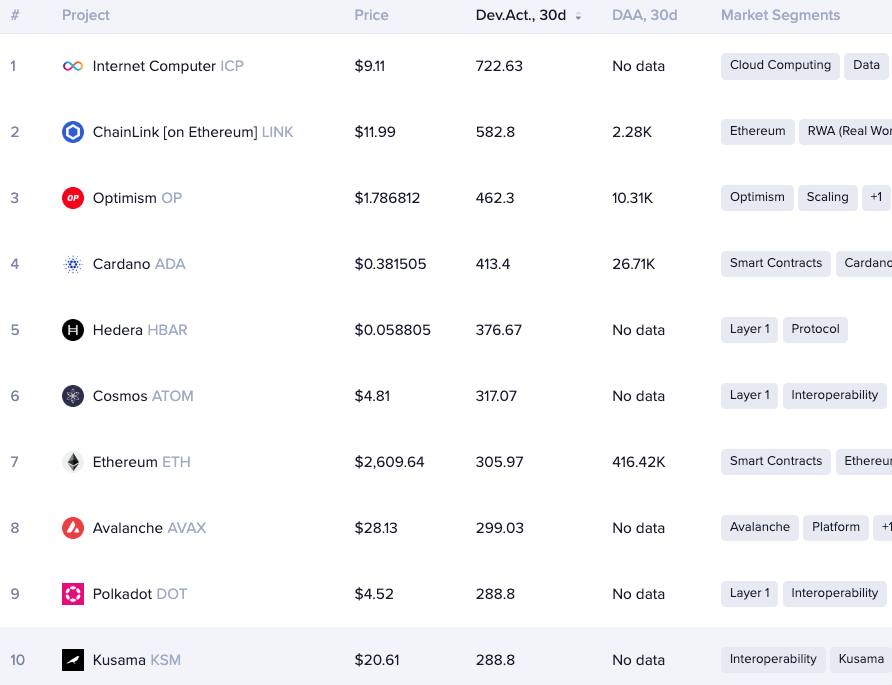The width and height of the screenshot is (892, 685).
Task: Select Smart Contracts tag in Cardano row
Action: [x=775, y=264]
